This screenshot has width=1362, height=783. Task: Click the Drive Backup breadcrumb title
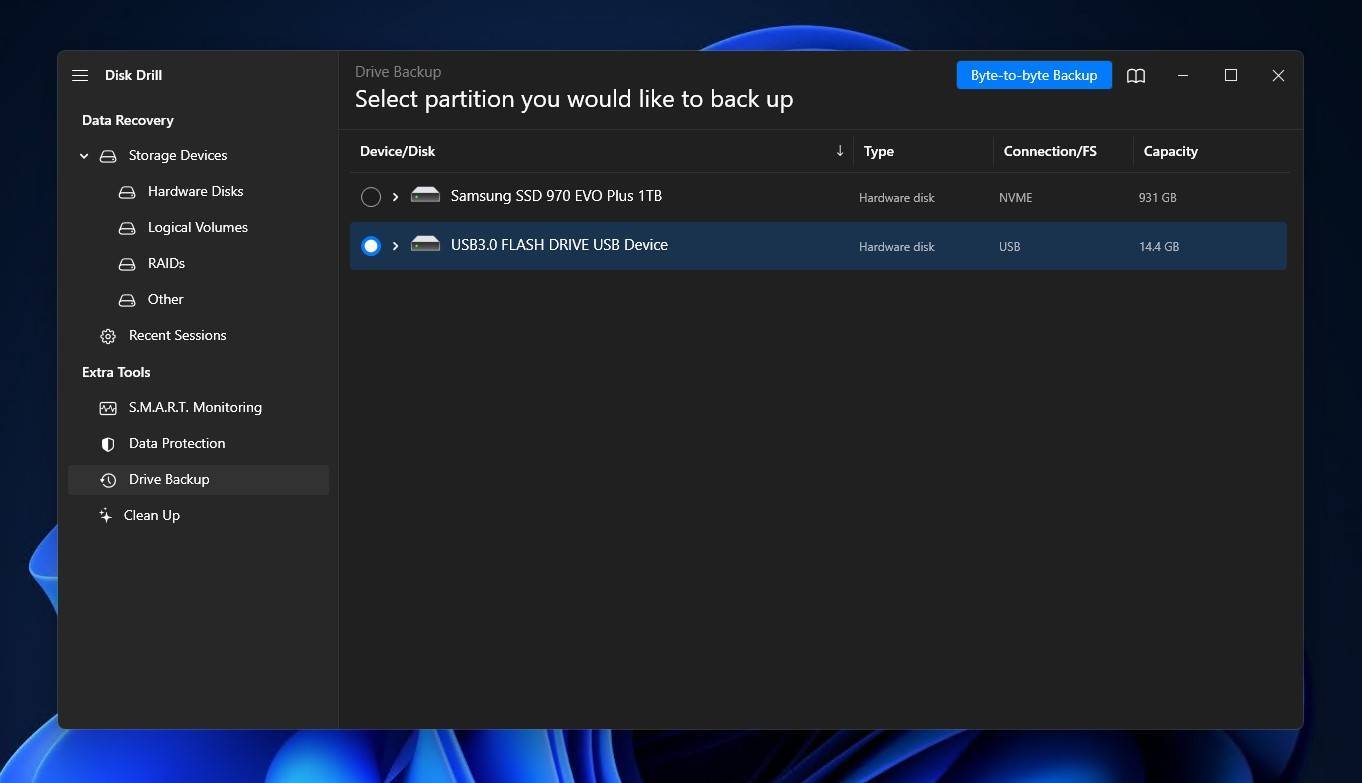[x=398, y=72]
